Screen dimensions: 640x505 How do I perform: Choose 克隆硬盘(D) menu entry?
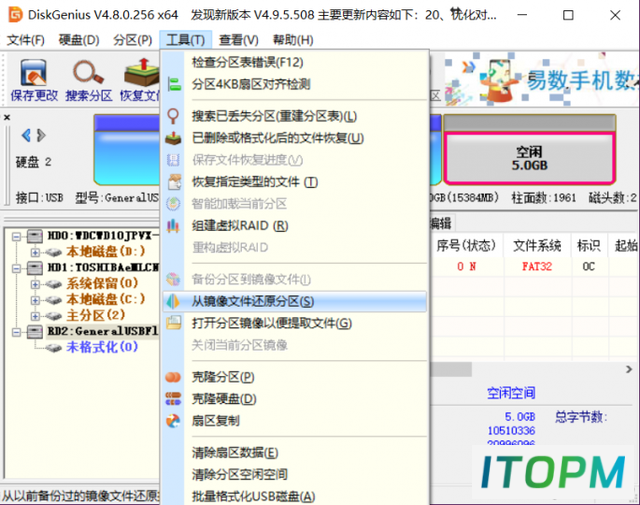294,399
